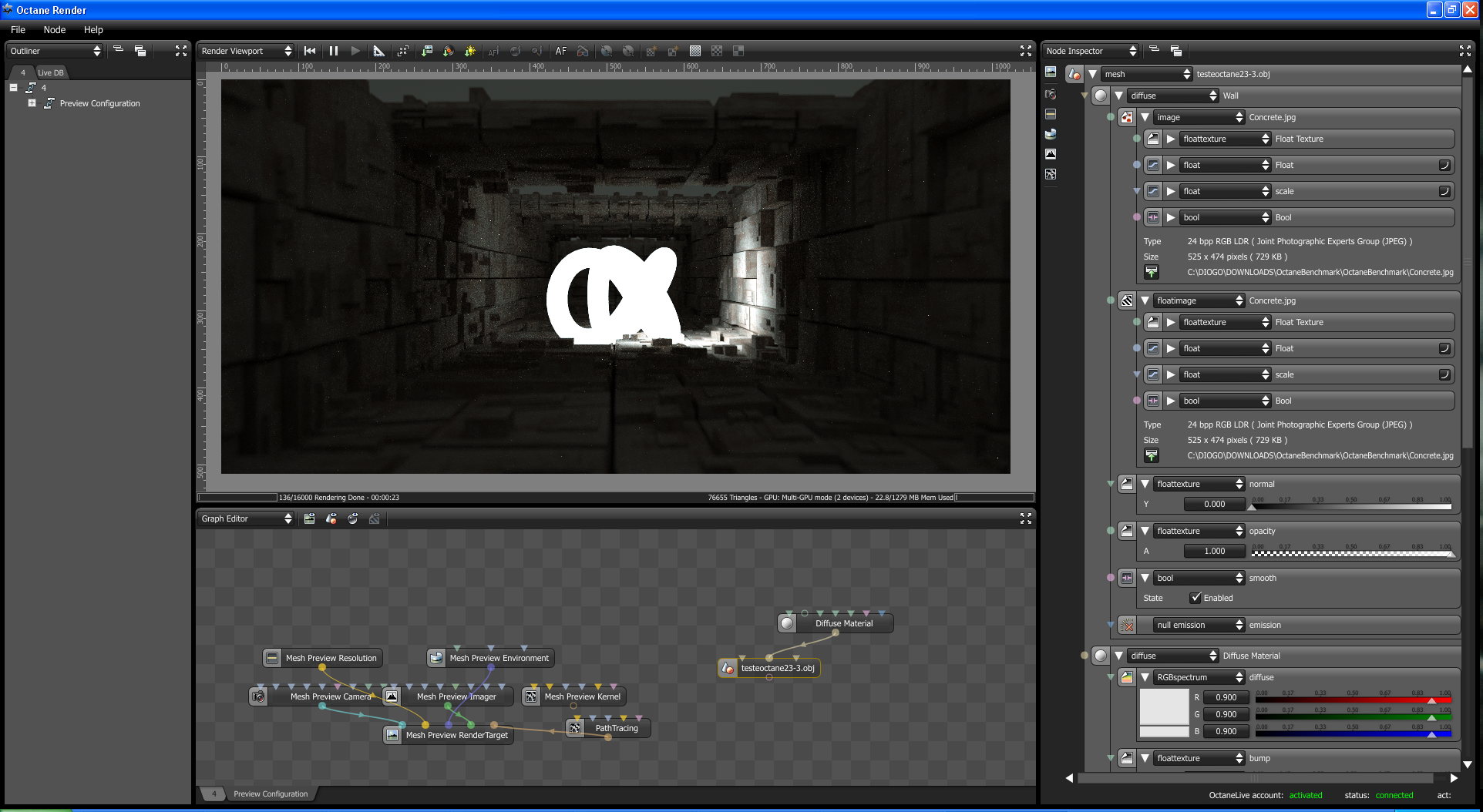Open the Graph Editor panel type dropdown
This screenshot has width=1483, height=812.
coord(247,518)
